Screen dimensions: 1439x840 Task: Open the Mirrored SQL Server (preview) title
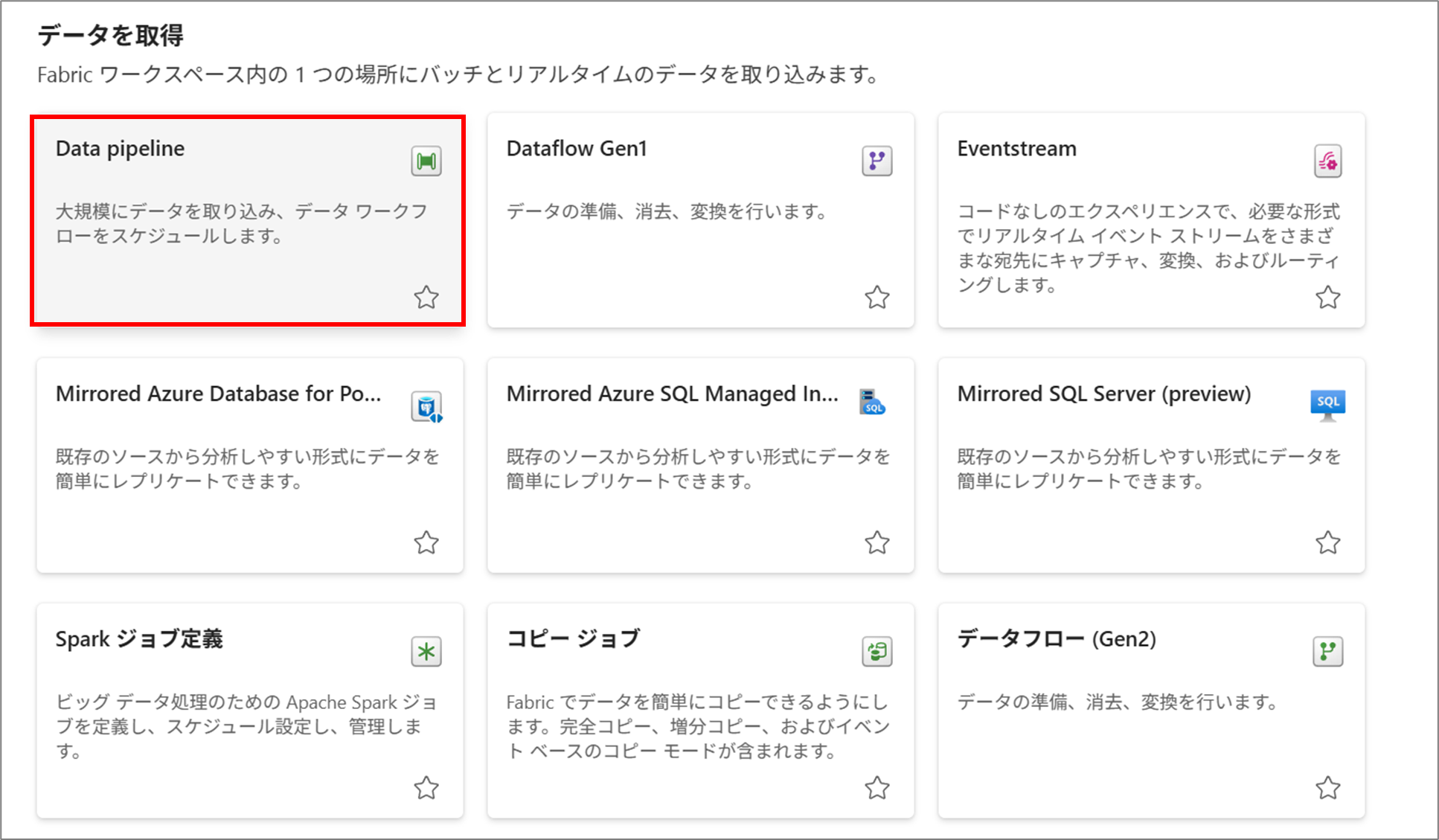[x=1104, y=394]
